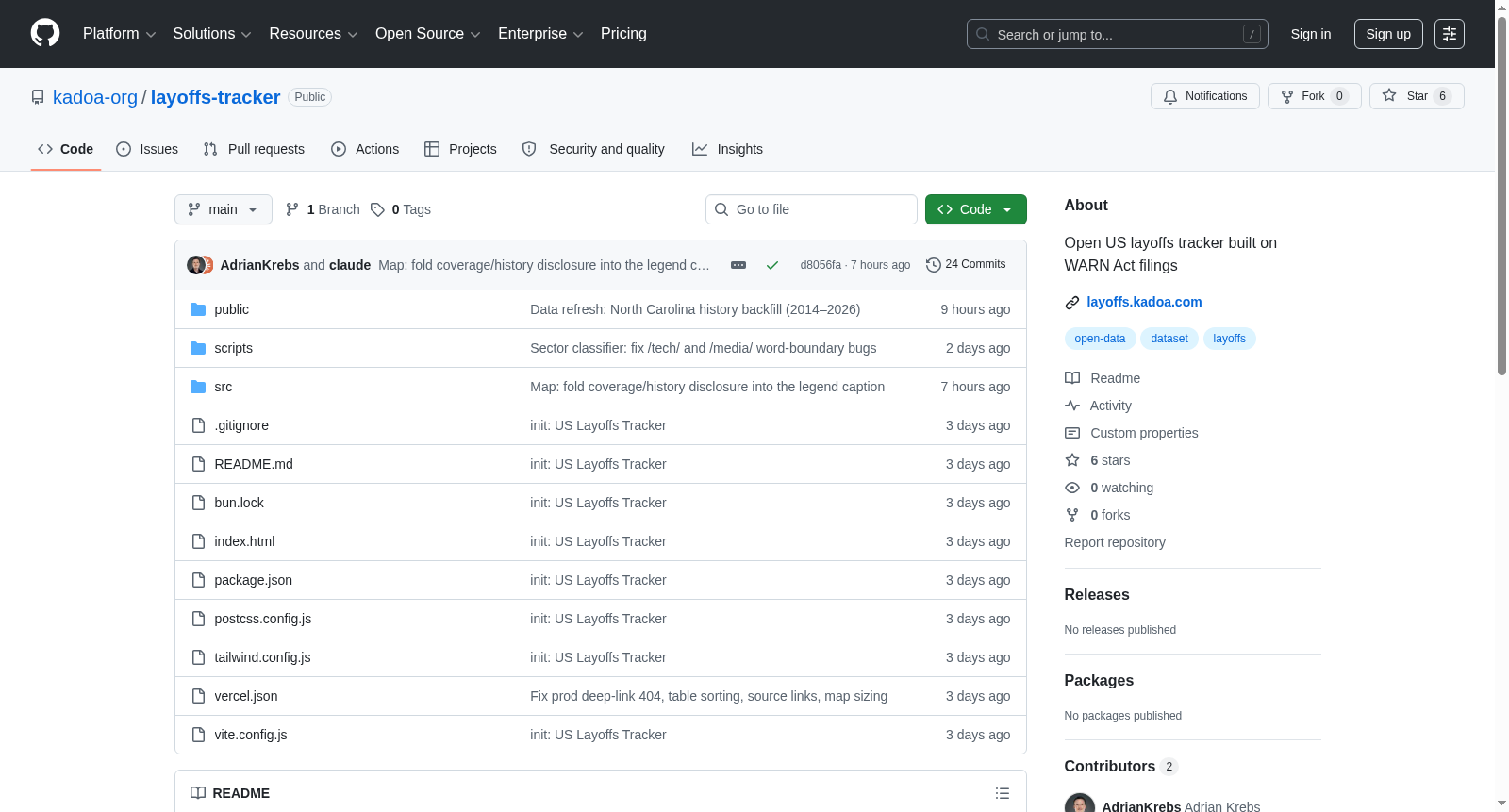Open the Pricing link
1509x812 pixels.
pyautogui.click(x=623, y=34)
